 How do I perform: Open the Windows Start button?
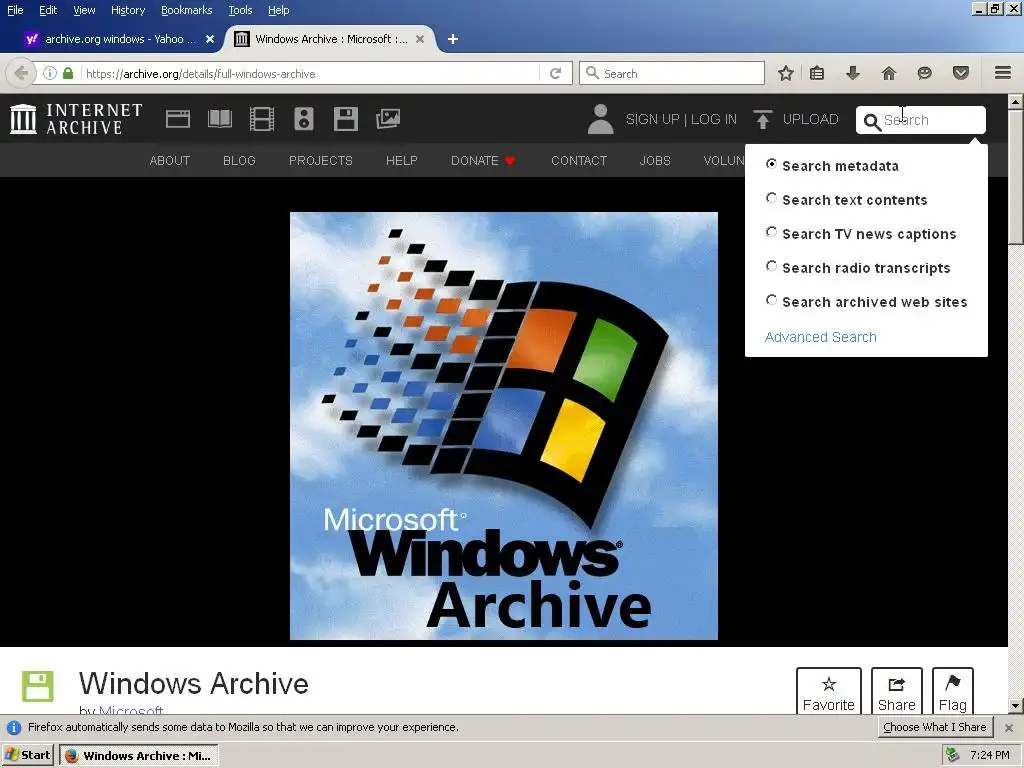27,755
